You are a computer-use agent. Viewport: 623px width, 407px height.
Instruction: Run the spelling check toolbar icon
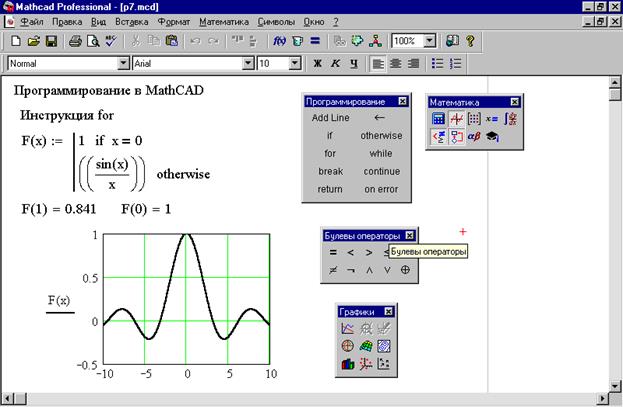[x=111, y=41]
